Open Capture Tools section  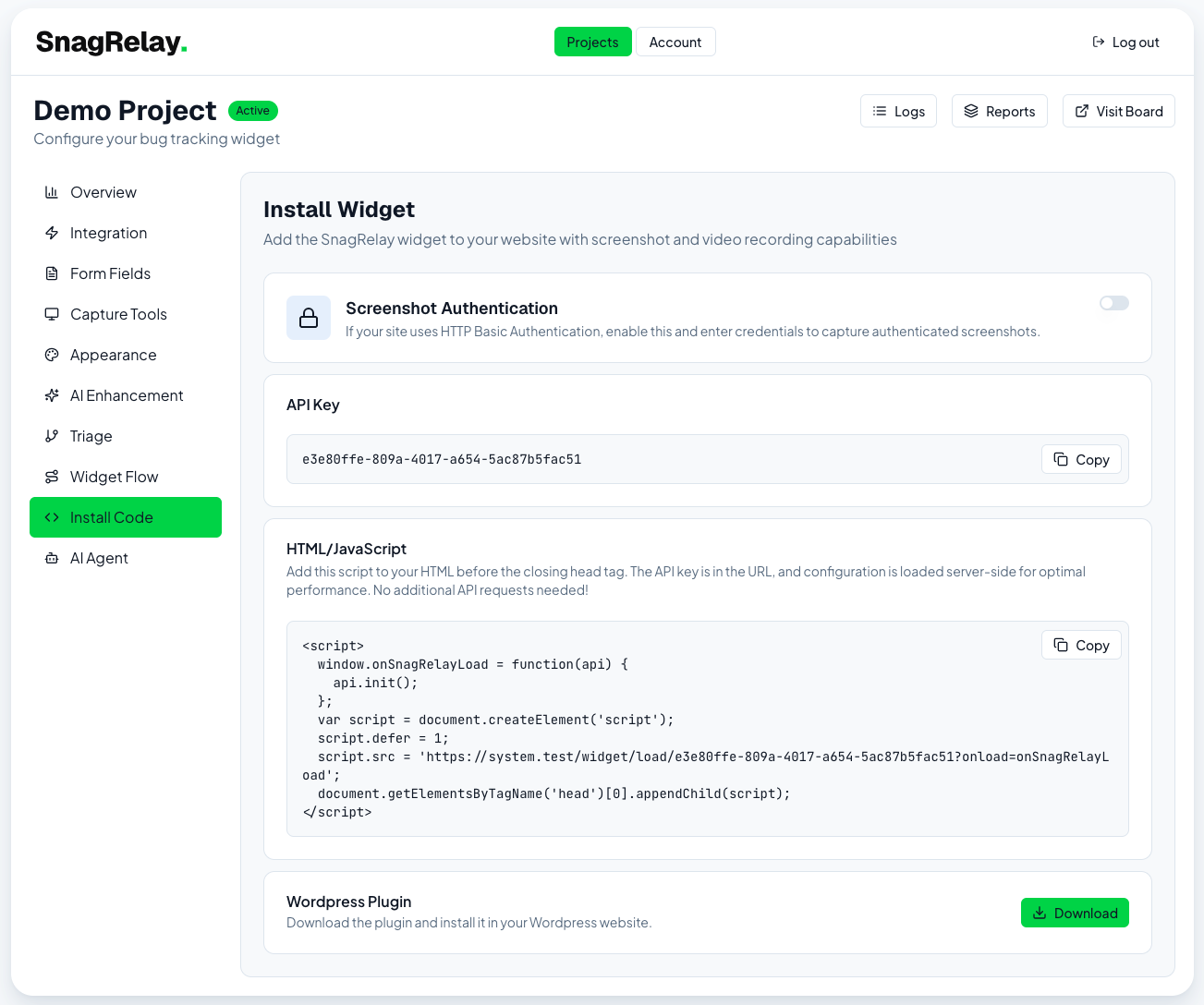point(126,314)
